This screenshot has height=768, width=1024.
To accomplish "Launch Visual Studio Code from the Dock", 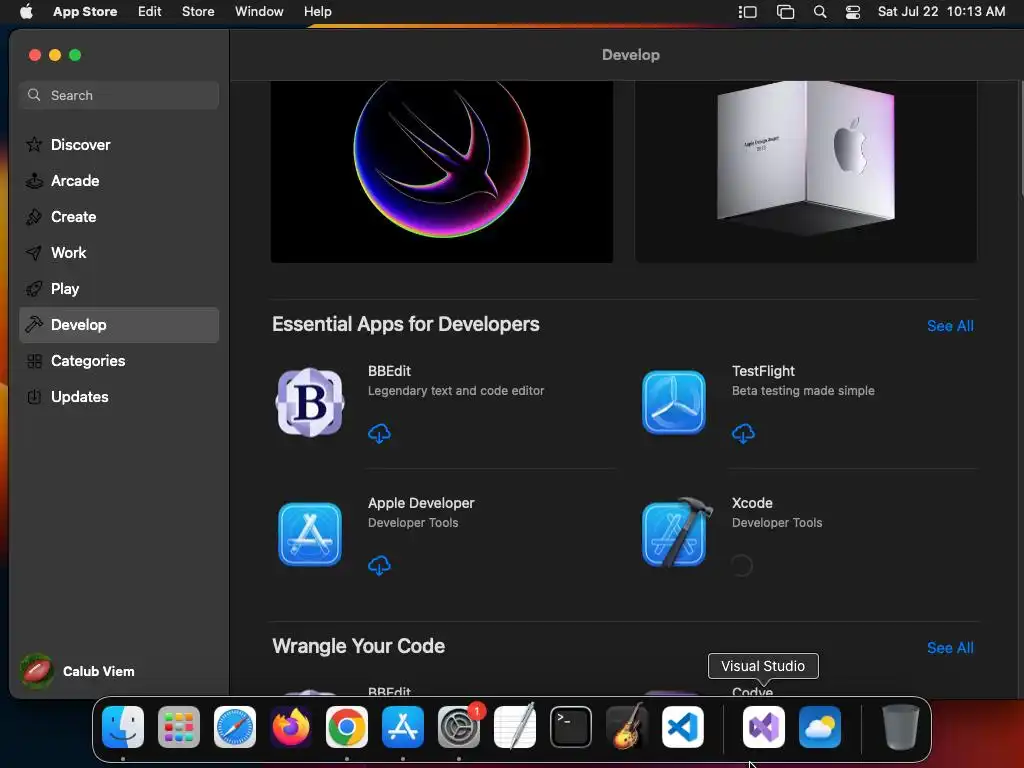I will [x=683, y=727].
